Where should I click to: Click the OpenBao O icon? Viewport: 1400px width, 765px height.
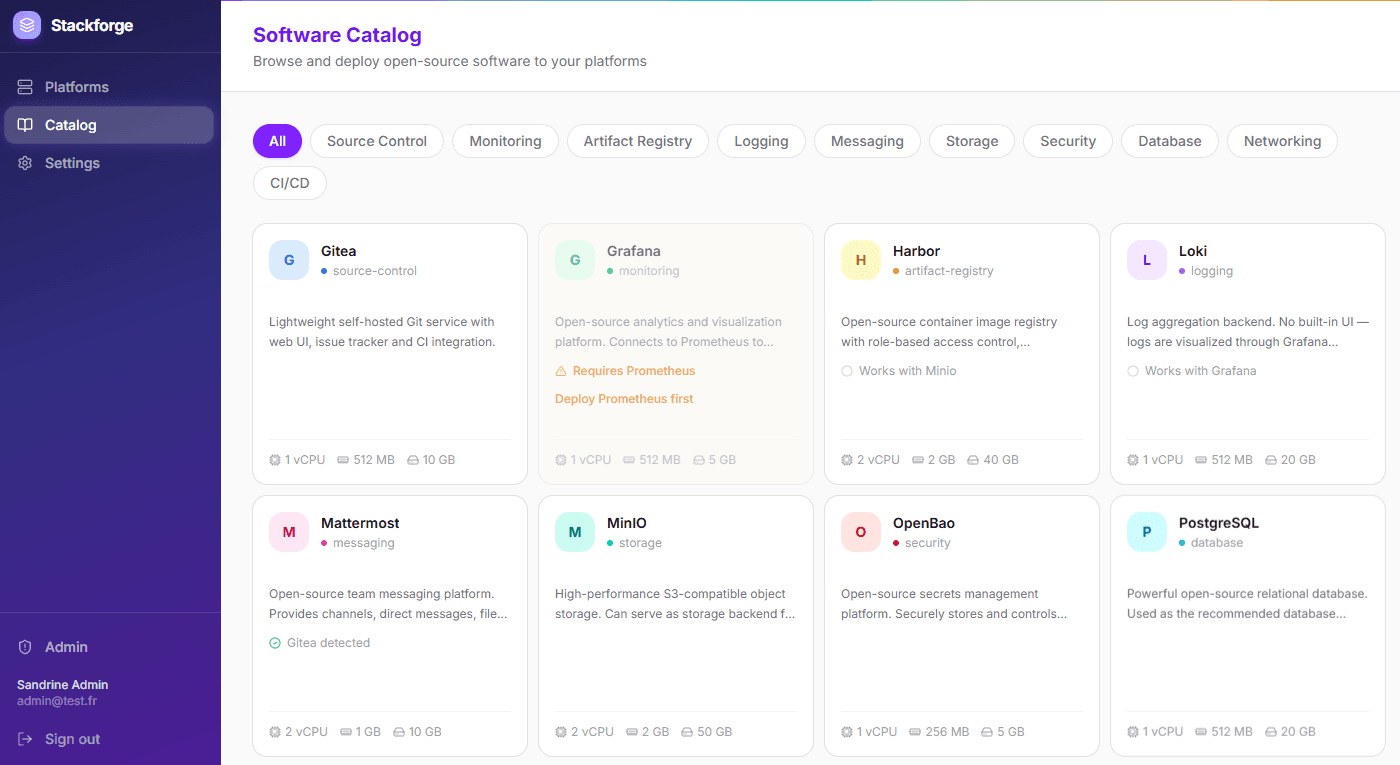click(861, 532)
